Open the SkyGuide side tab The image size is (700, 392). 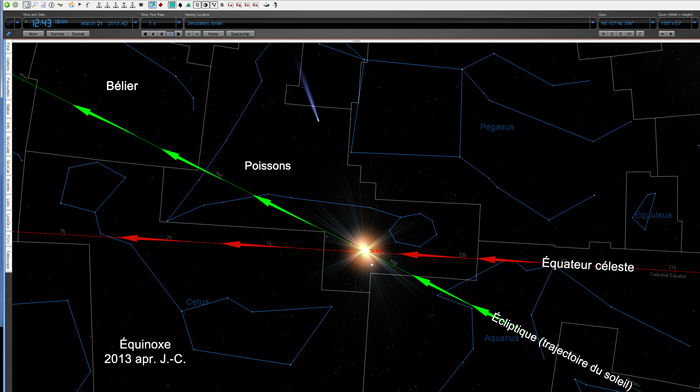(8, 145)
